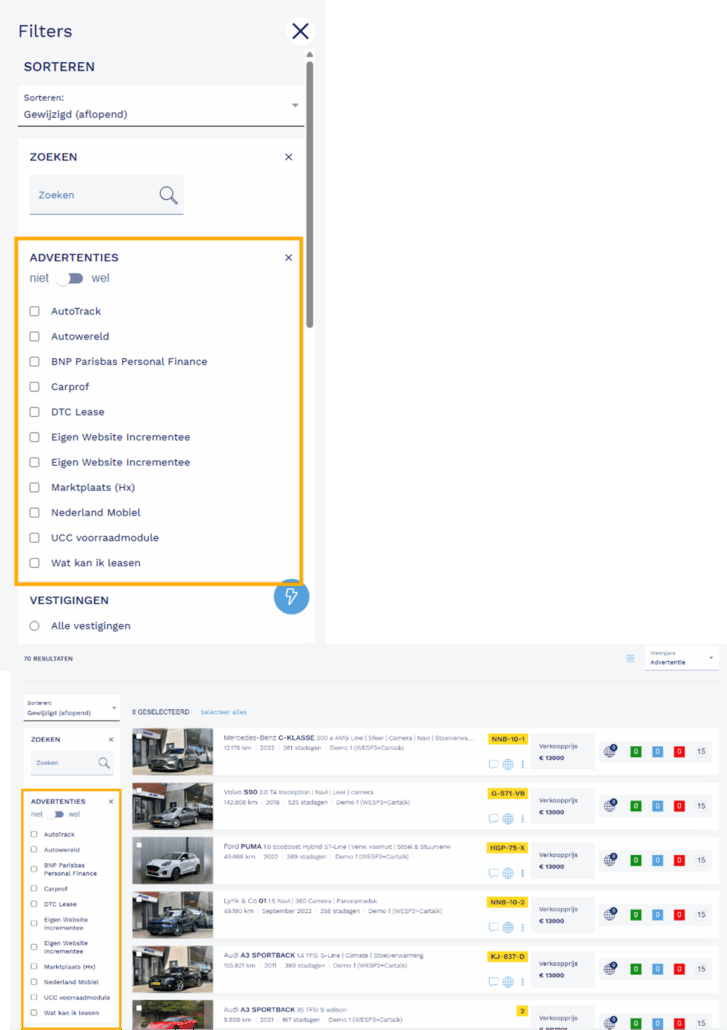Click the globe badge icon on the Lynk & Co row
Image resolution: width=727 pixels, height=1030 pixels.
coord(610,914)
